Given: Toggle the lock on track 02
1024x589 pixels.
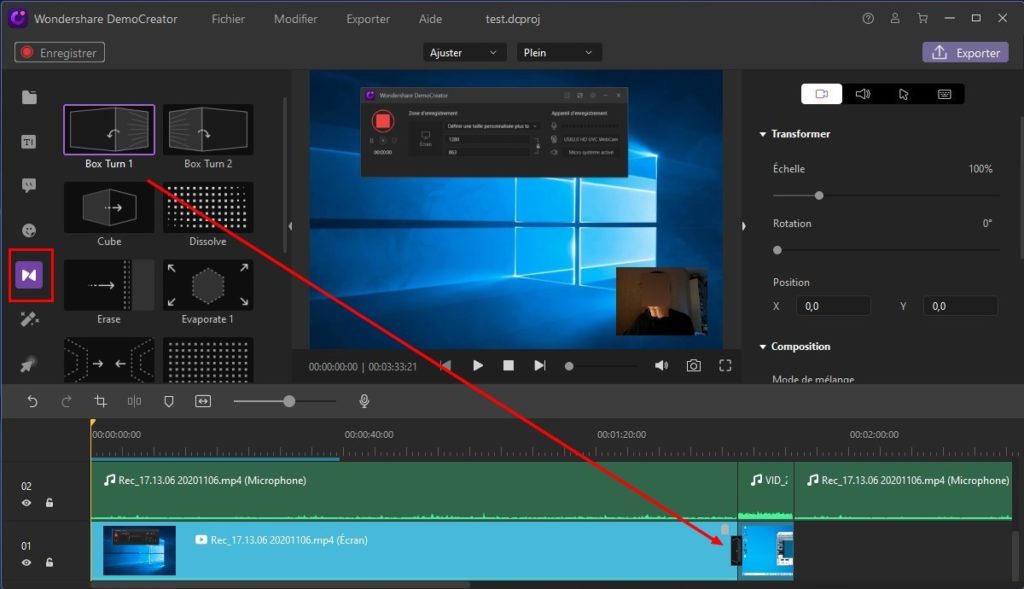Looking at the screenshot, I should (49, 503).
